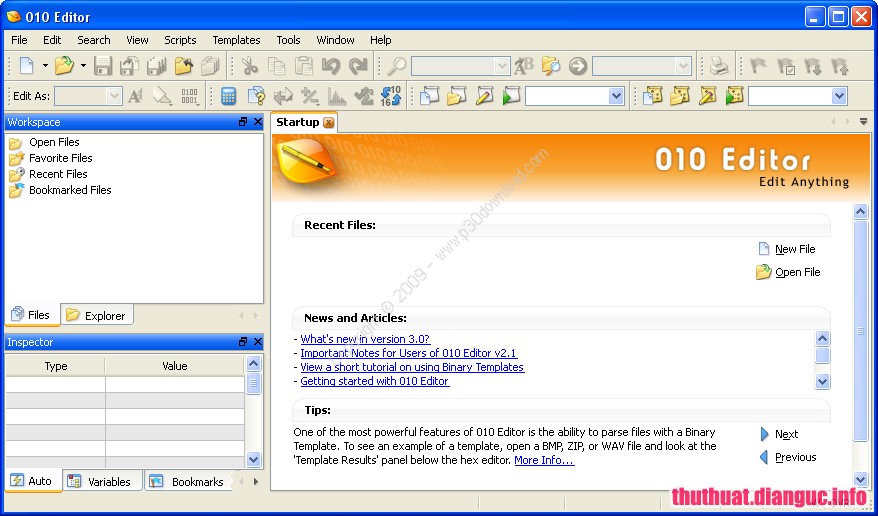Click the Save All toolbar icon
The image size is (878, 516).
pos(157,66)
